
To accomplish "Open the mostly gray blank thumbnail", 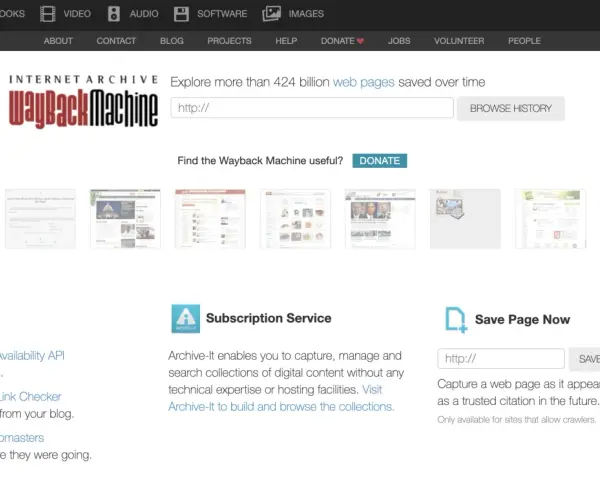I will [x=465, y=219].
